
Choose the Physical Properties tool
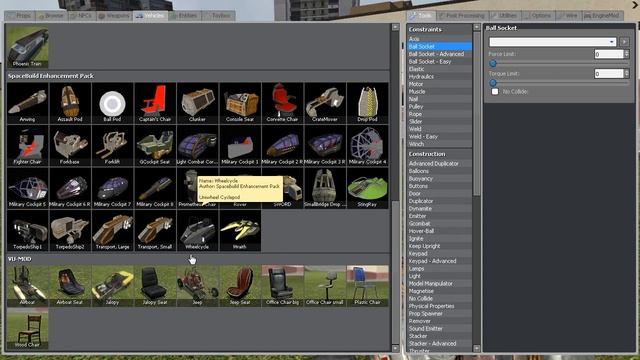pyautogui.click(x=440, y=306)
